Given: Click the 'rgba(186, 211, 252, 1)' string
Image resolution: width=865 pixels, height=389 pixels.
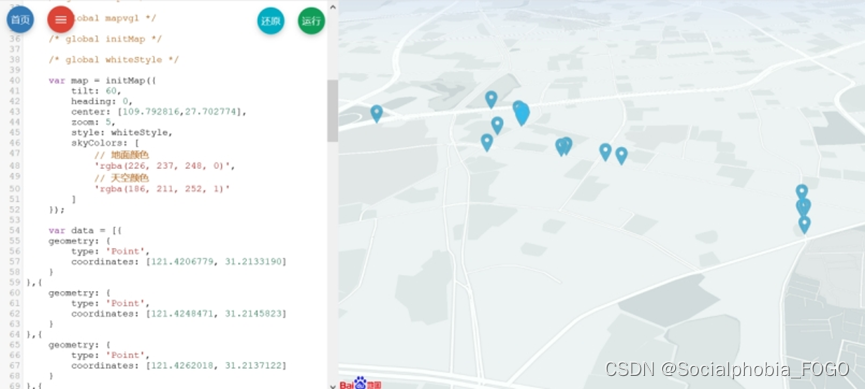Looking at the screenshot, I should click(162, 189).
